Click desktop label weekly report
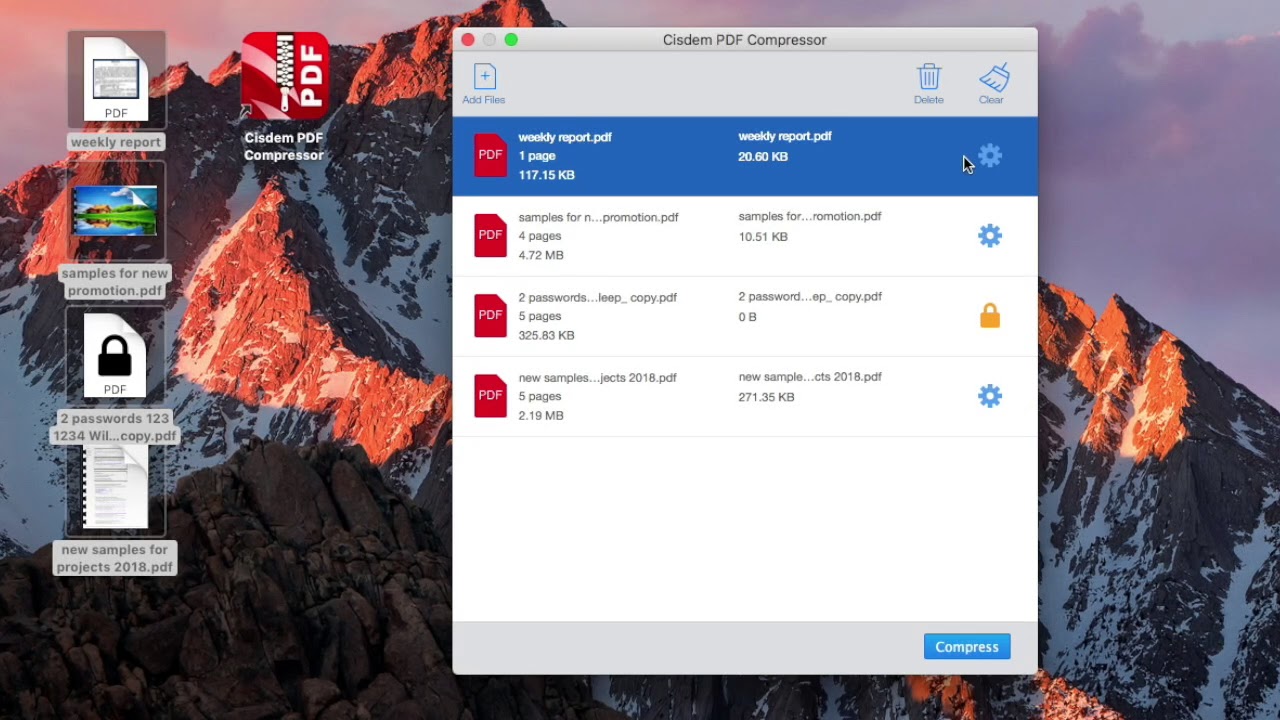This screenshot has height=720, width=1280. tap(116, 142)
